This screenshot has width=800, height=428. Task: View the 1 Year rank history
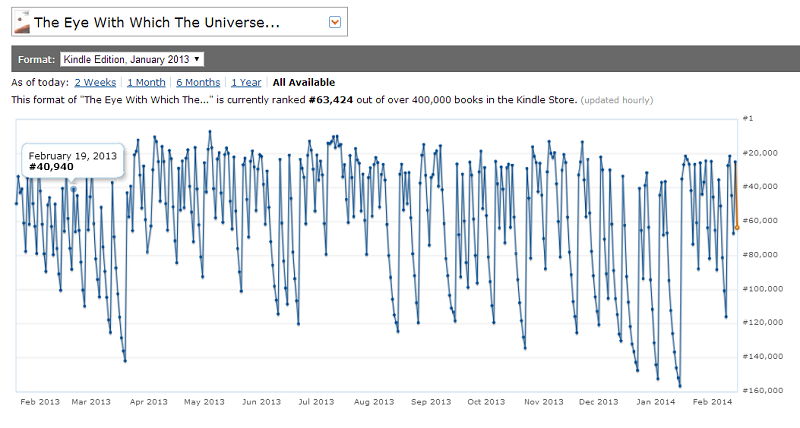[247, 82]
